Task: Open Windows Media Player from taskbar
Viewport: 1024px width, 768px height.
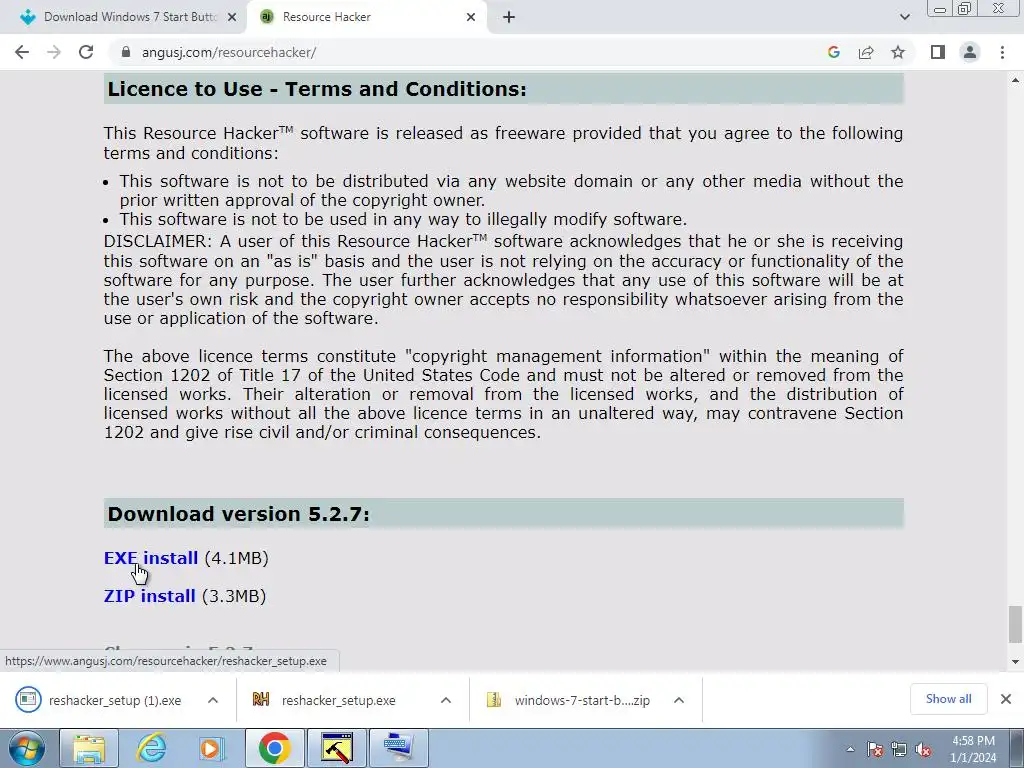Action: point(212,748)
